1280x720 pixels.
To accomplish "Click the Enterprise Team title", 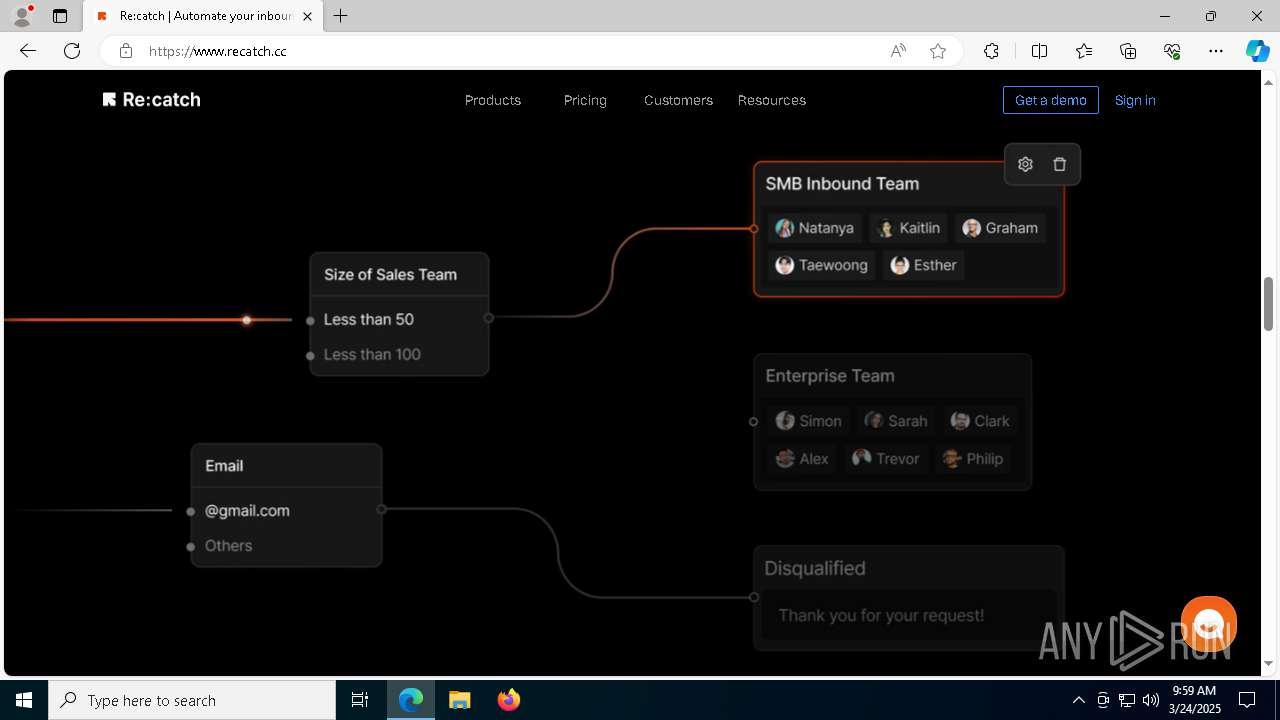I will pyautogui.click(x=830, y=376).
